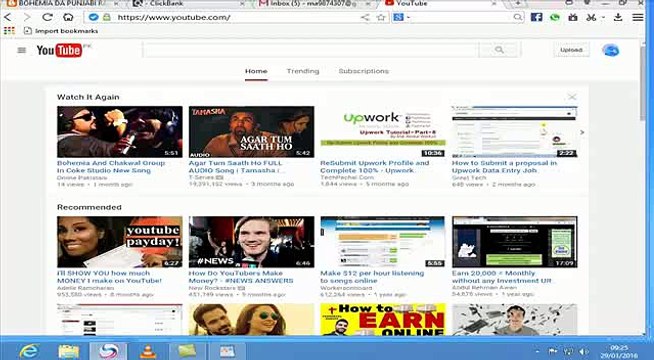Open the downloads arrow icon
Screen dimensions: 654x360
(x=618, y=17)
